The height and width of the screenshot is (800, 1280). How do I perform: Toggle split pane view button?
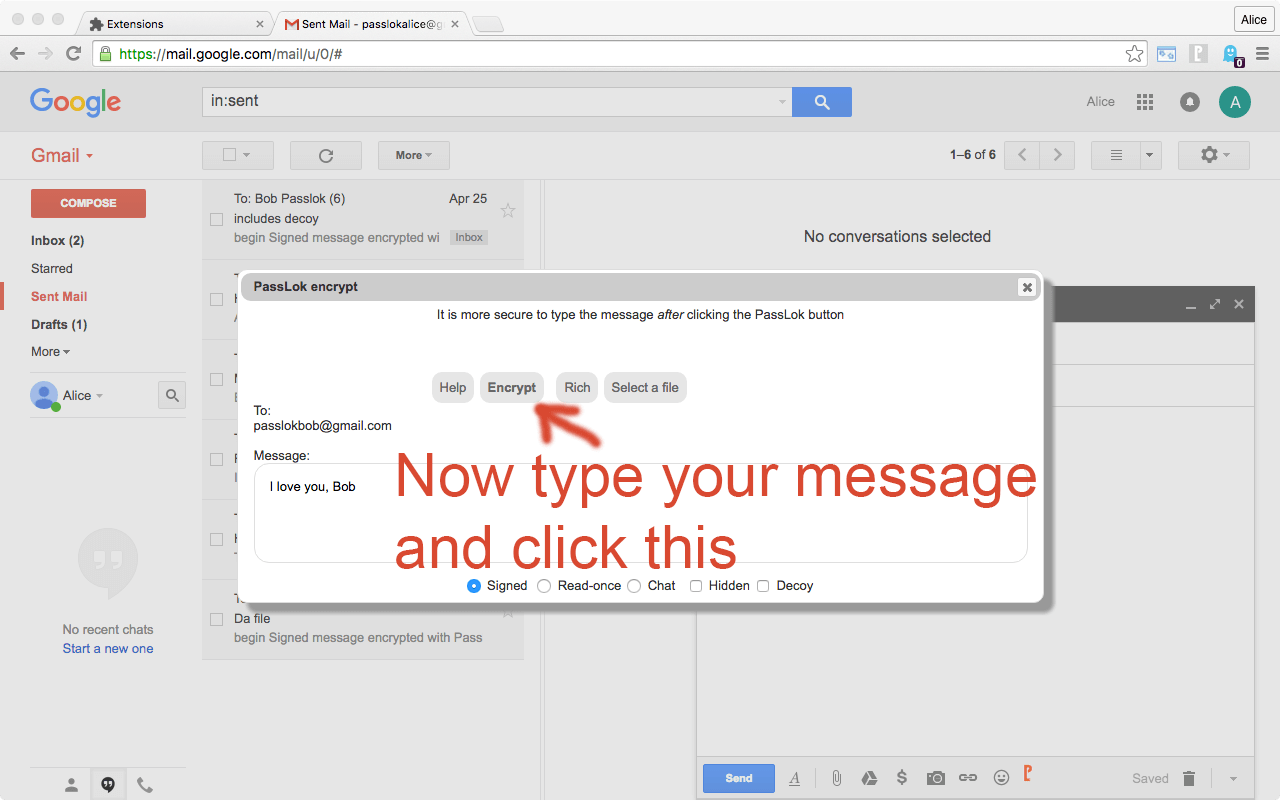click(1116, 155)
